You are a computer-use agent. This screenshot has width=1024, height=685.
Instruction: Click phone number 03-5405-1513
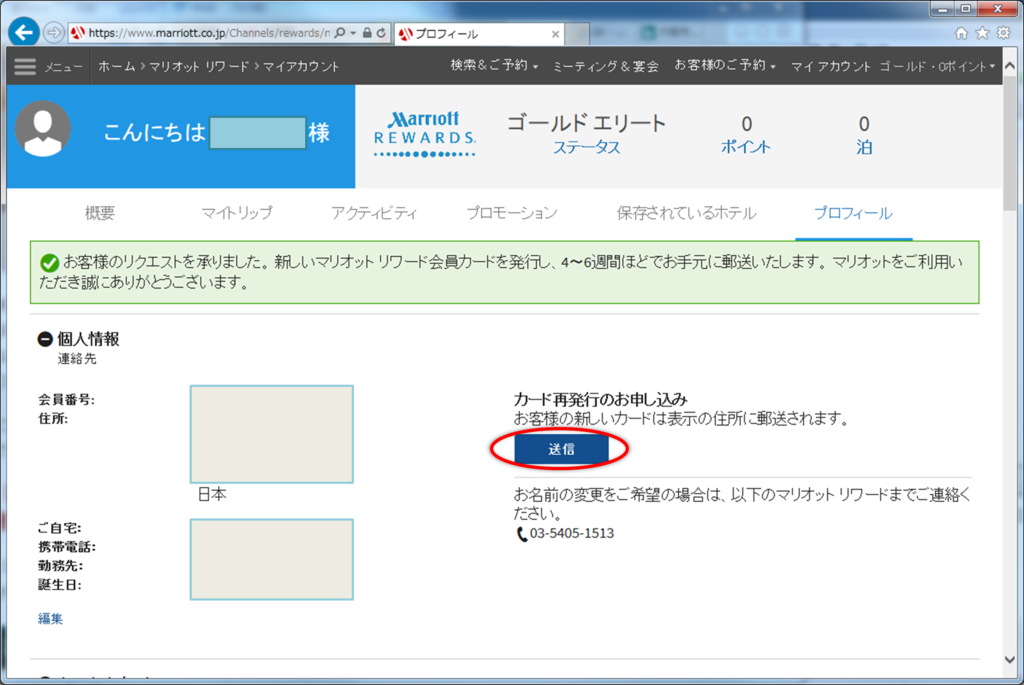coord(571,534)
